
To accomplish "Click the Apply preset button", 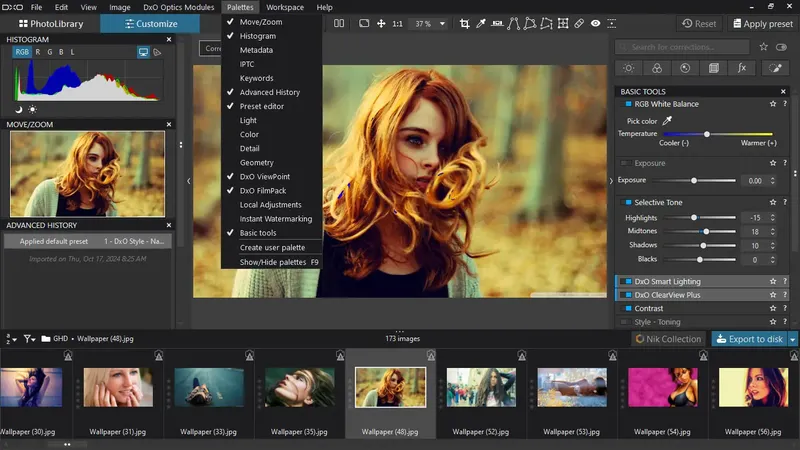I will point(762,23).
